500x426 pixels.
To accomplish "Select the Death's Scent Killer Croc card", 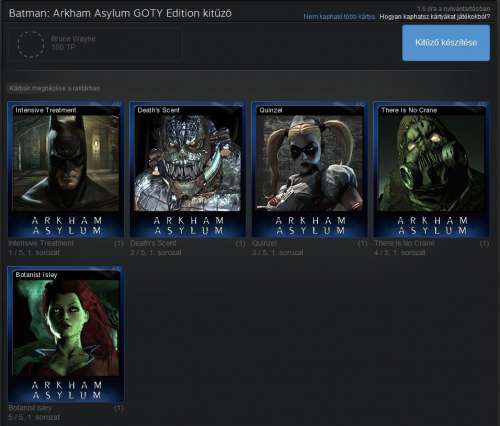I will (x=188, y=170).
